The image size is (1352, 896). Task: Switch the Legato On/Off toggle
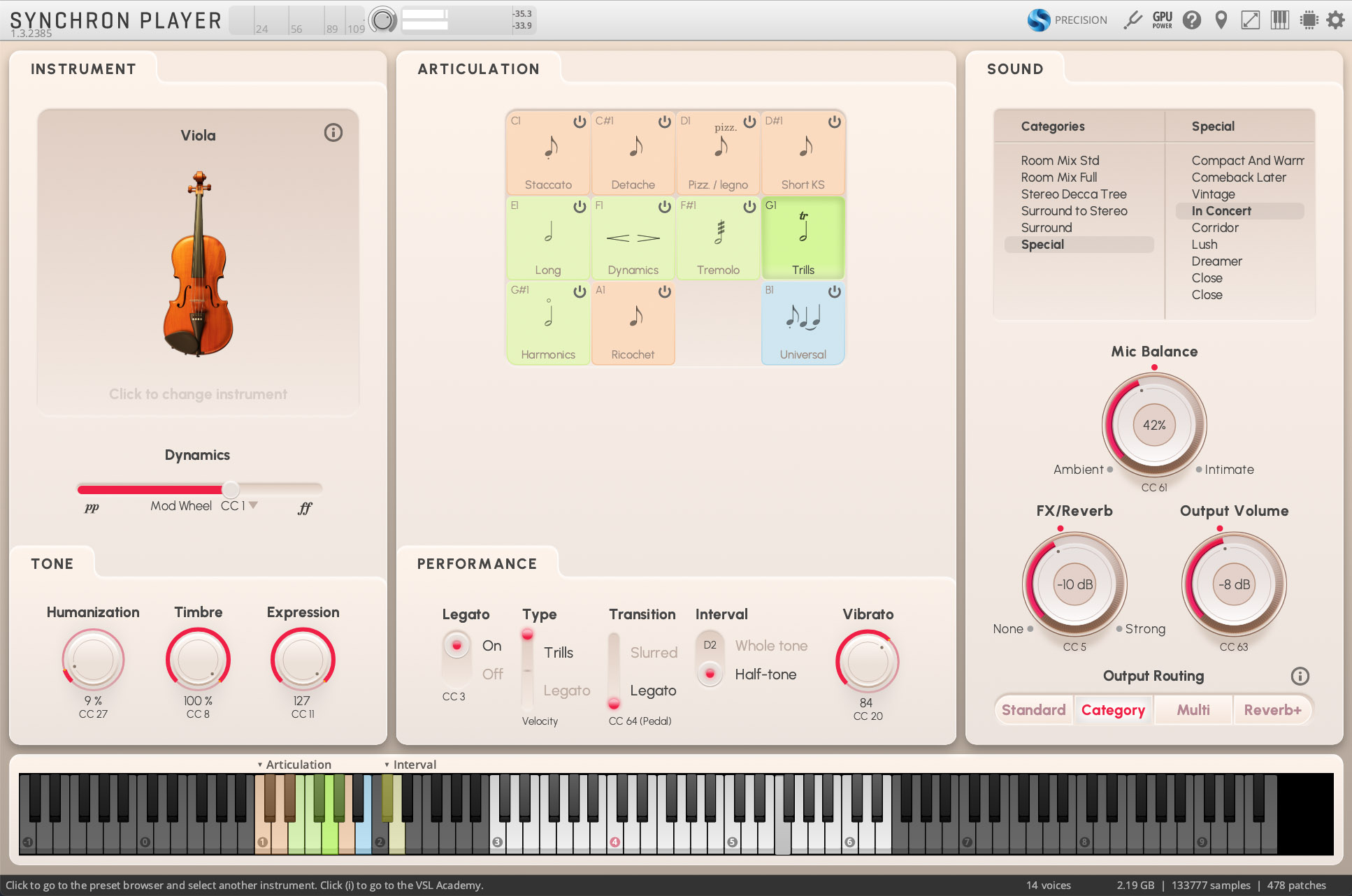coord(456,659)
